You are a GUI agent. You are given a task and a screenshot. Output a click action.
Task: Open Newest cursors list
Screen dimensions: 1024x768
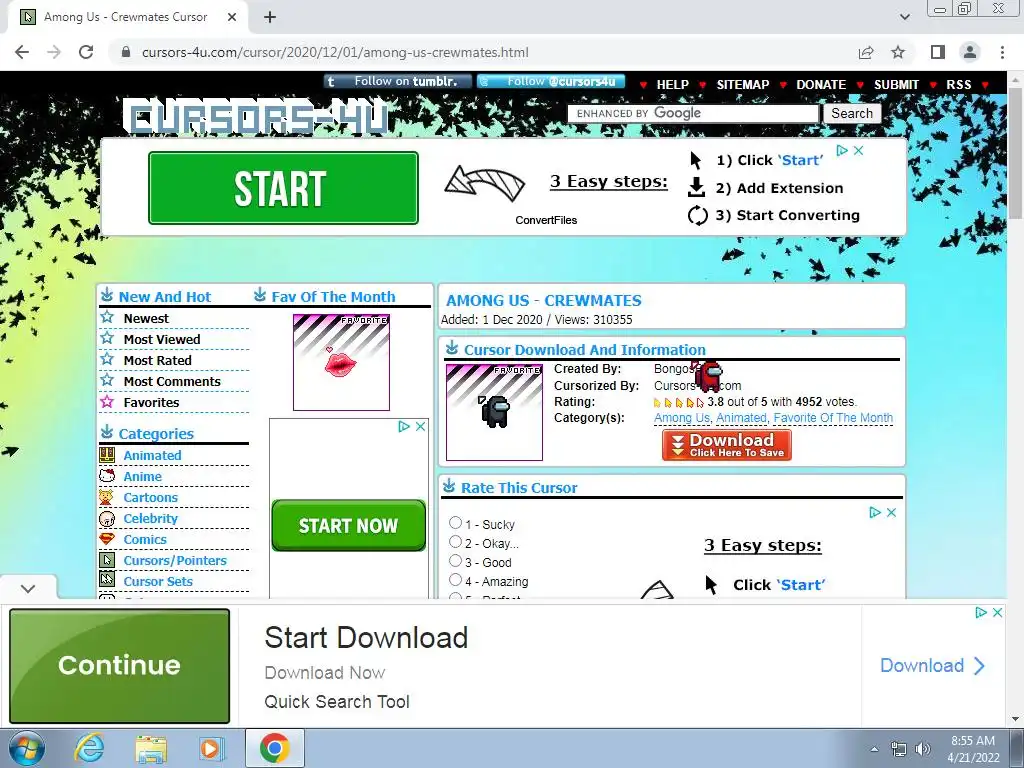146,319
